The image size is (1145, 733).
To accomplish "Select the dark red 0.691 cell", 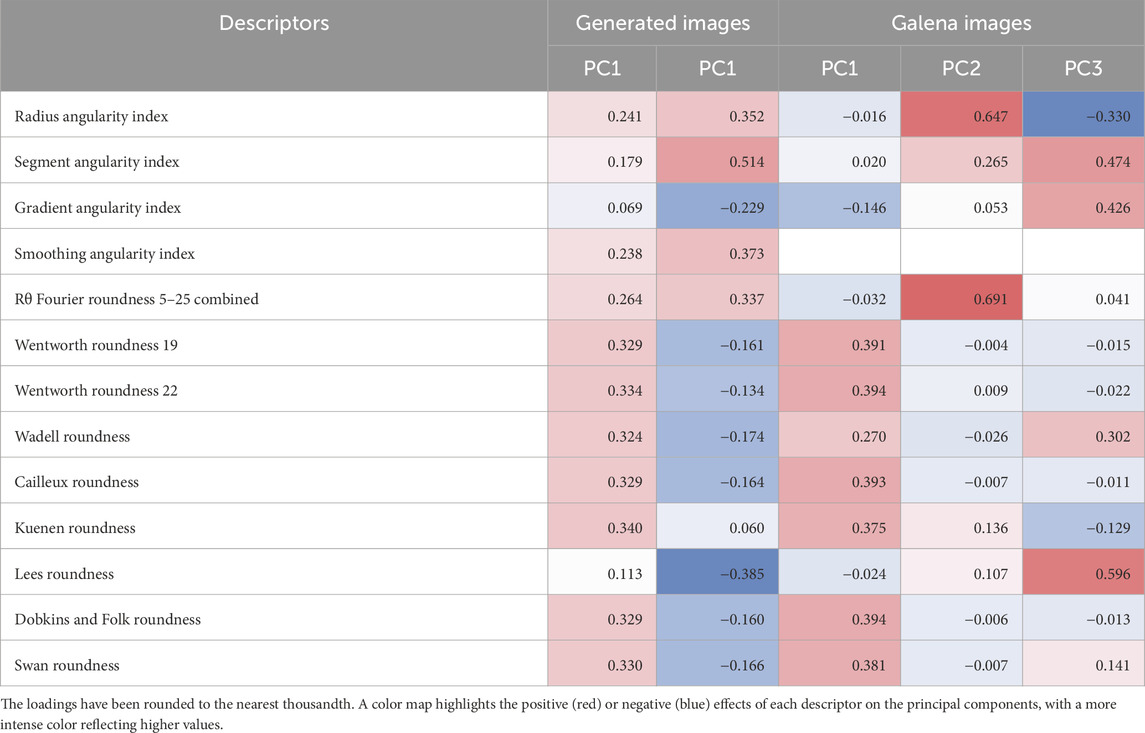I will (x=961, y=298).
